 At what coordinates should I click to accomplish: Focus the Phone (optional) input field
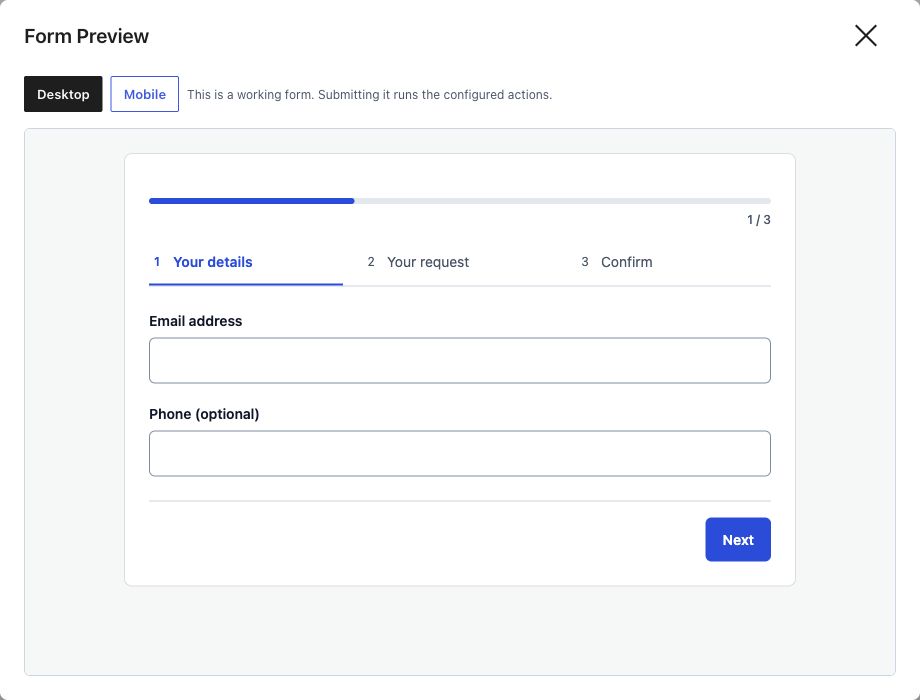pyautogui.click(x=459, y=454)
